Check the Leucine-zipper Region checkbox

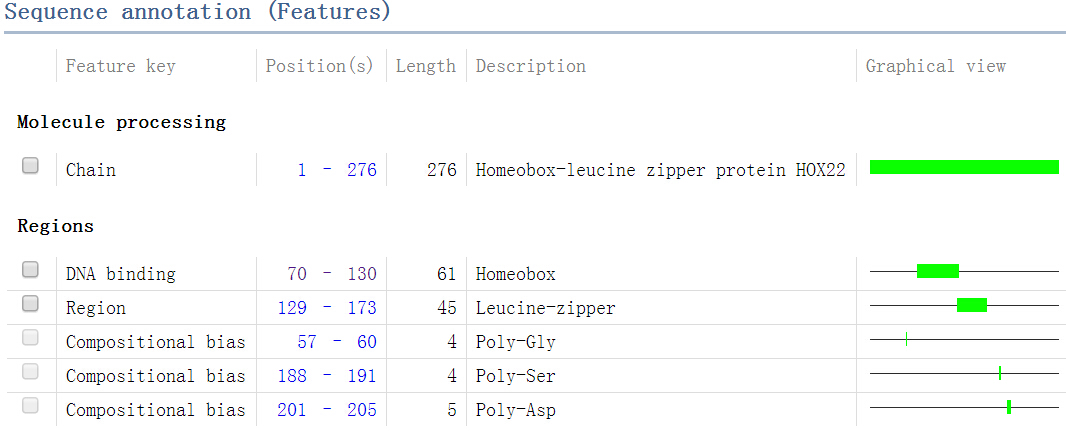tap(30, 303)
